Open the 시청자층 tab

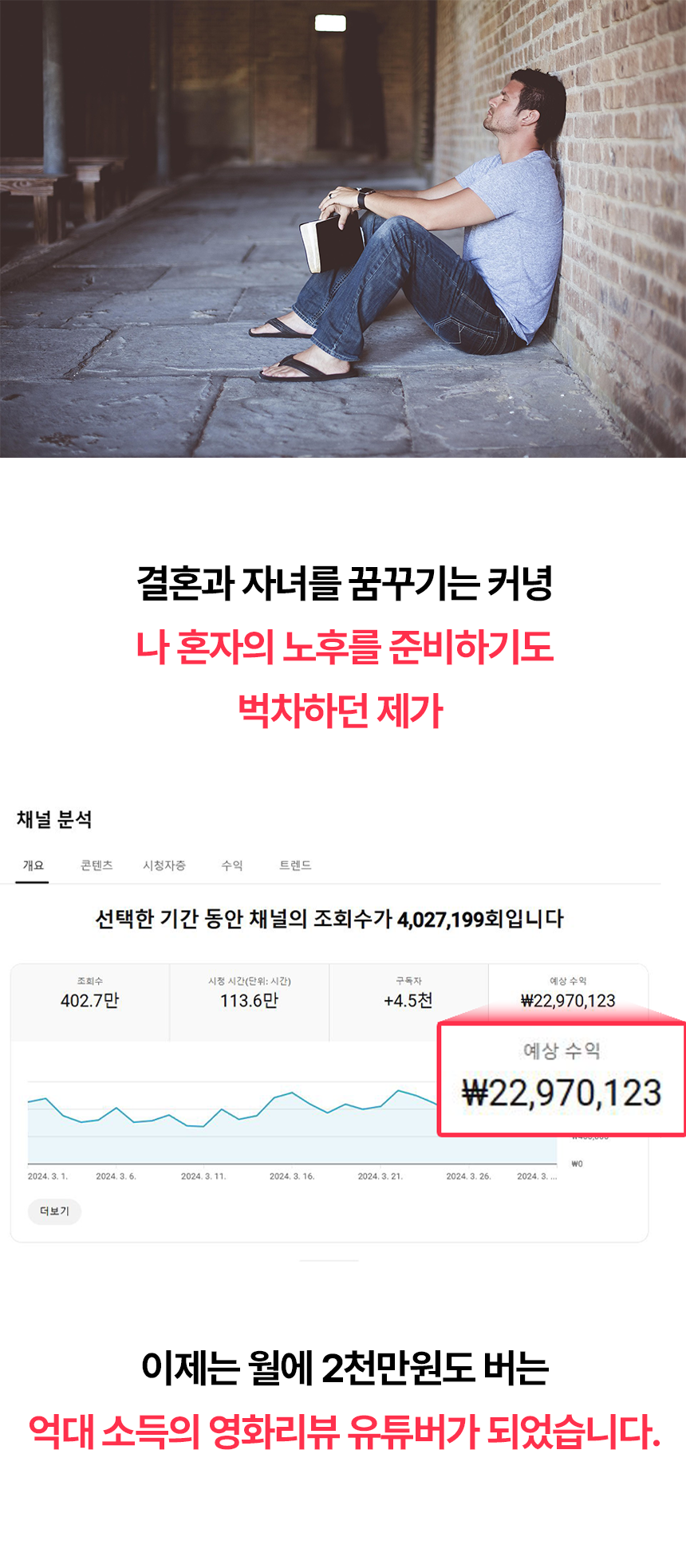coord(164,865)
